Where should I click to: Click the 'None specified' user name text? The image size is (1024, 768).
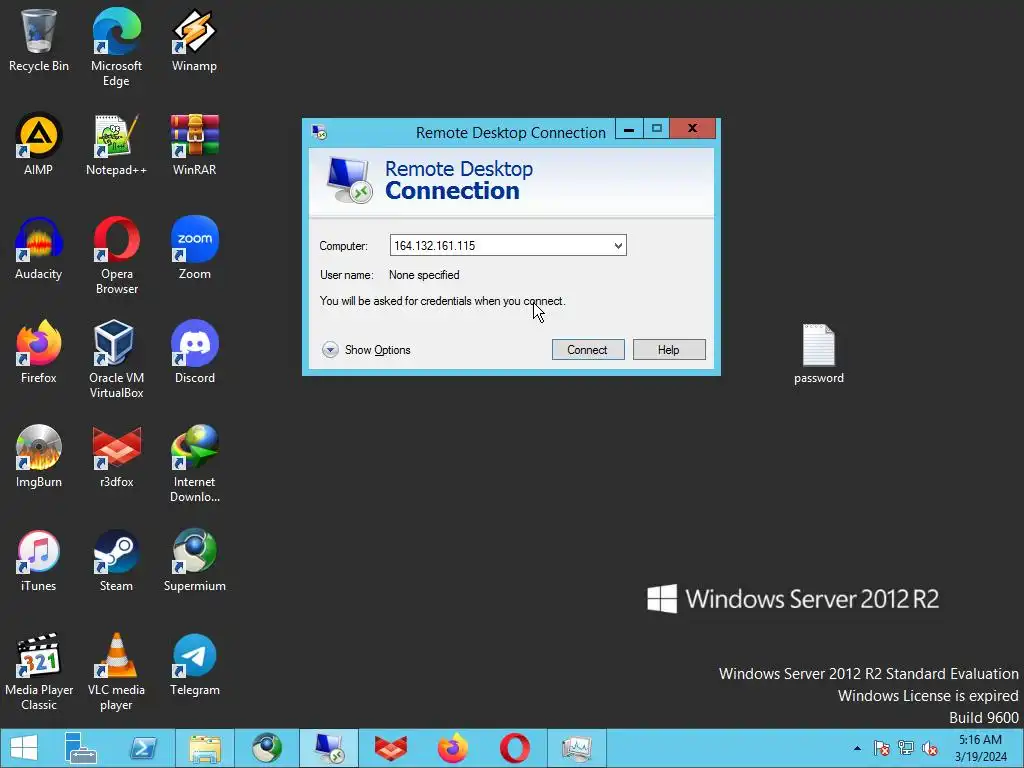pyautogui.click(x=424, y=275)
